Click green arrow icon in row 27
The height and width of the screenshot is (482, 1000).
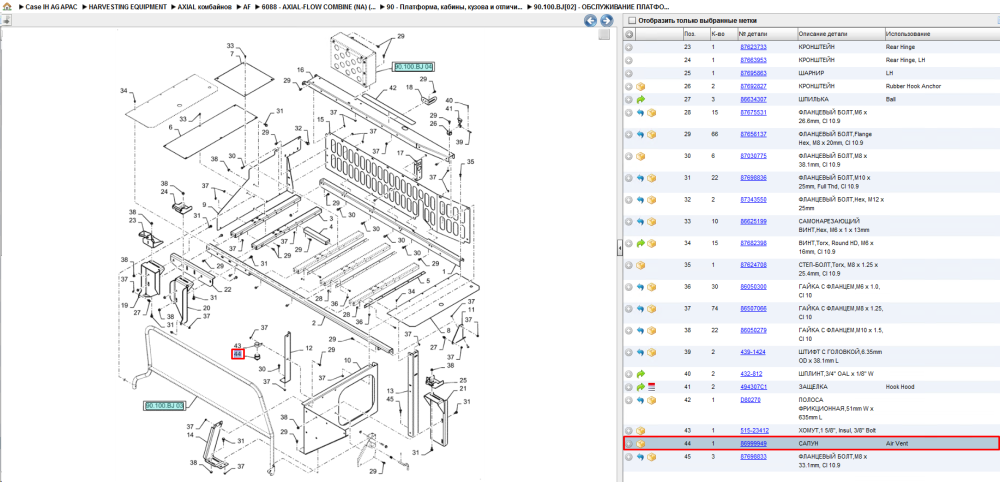click(x=641, y=99)
